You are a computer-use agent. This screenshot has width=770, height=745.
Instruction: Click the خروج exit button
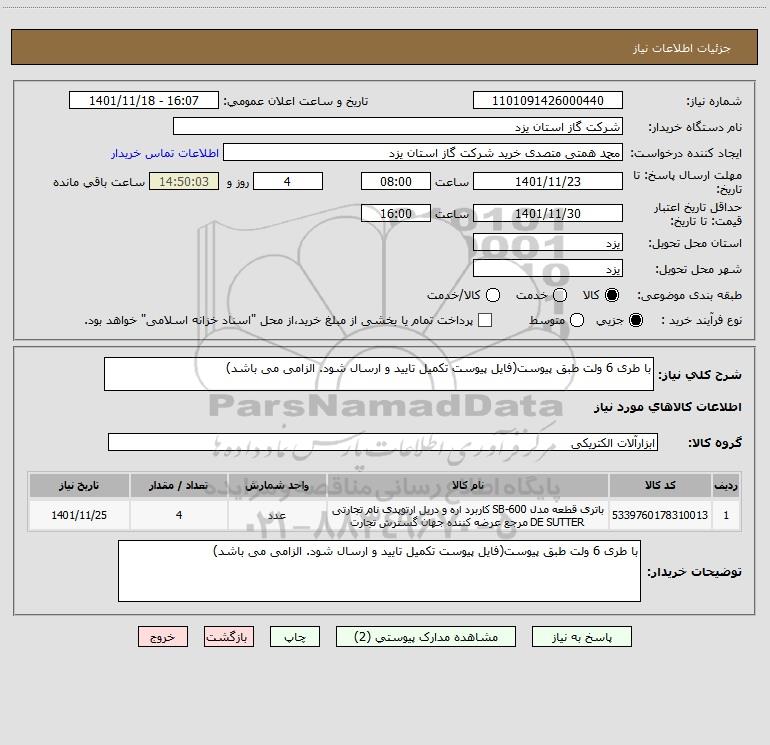pyautogui.click(x=163, y=637)
